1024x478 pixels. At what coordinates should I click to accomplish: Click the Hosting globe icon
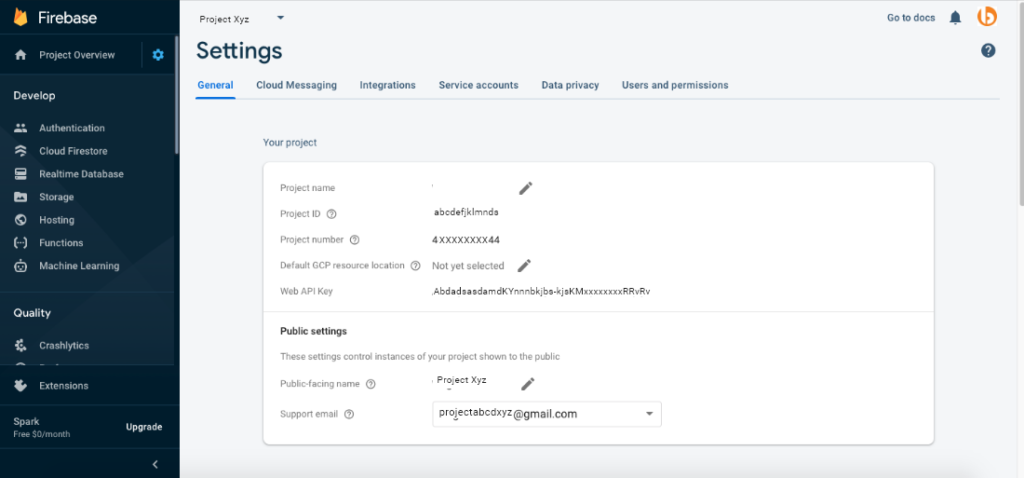tap(20, 220)
